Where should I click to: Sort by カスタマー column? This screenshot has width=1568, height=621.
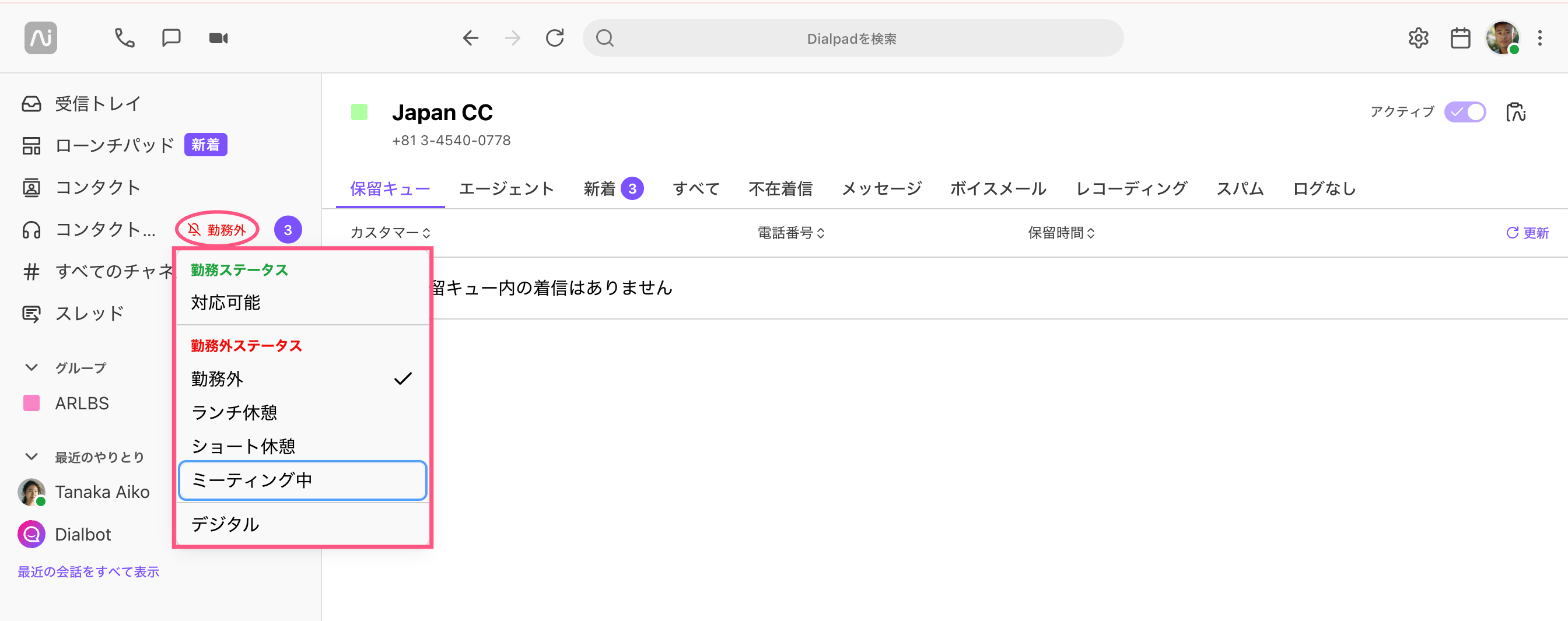[390, 233]
